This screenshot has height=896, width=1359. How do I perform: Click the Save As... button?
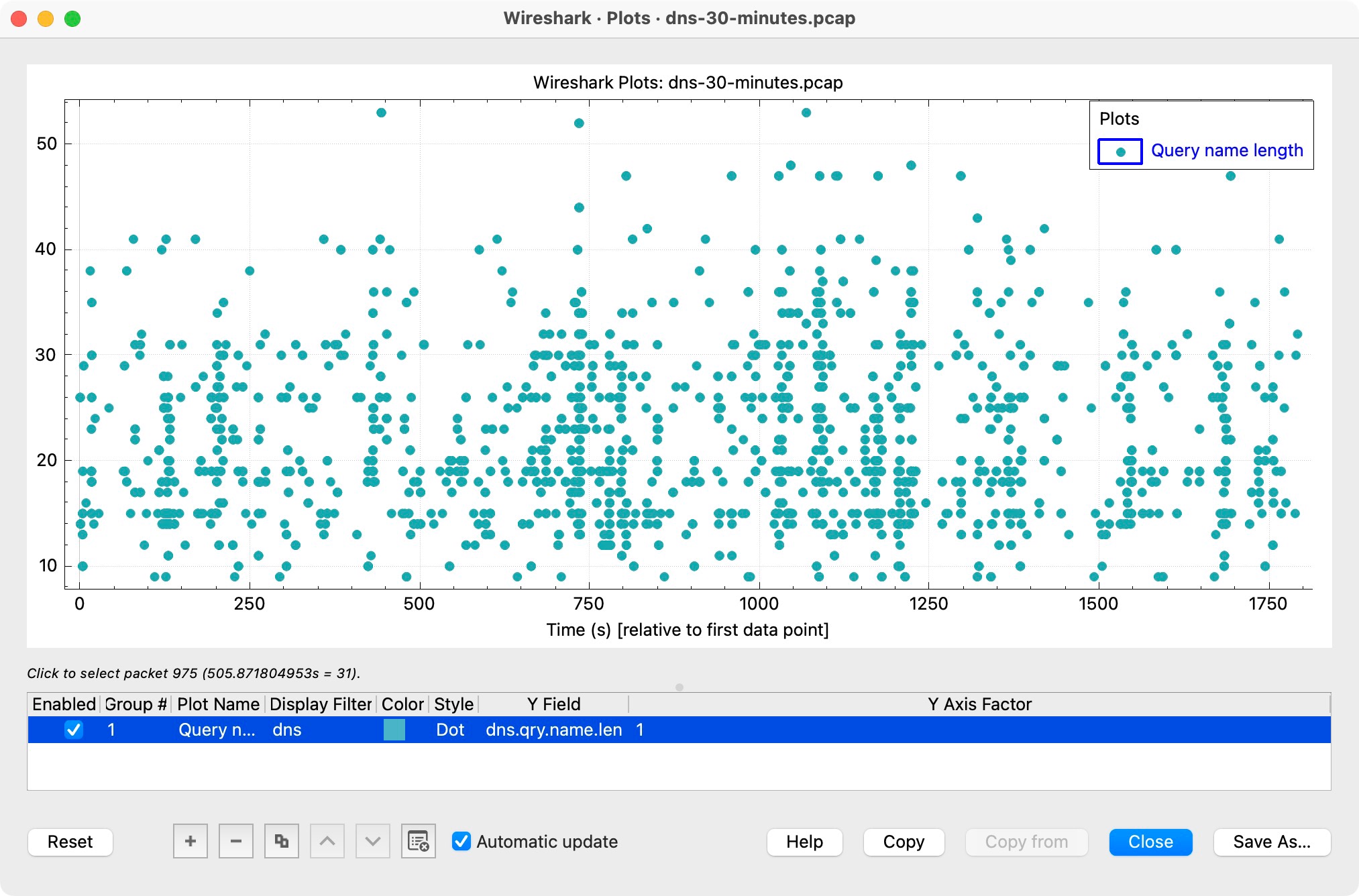click(1271, 842)
